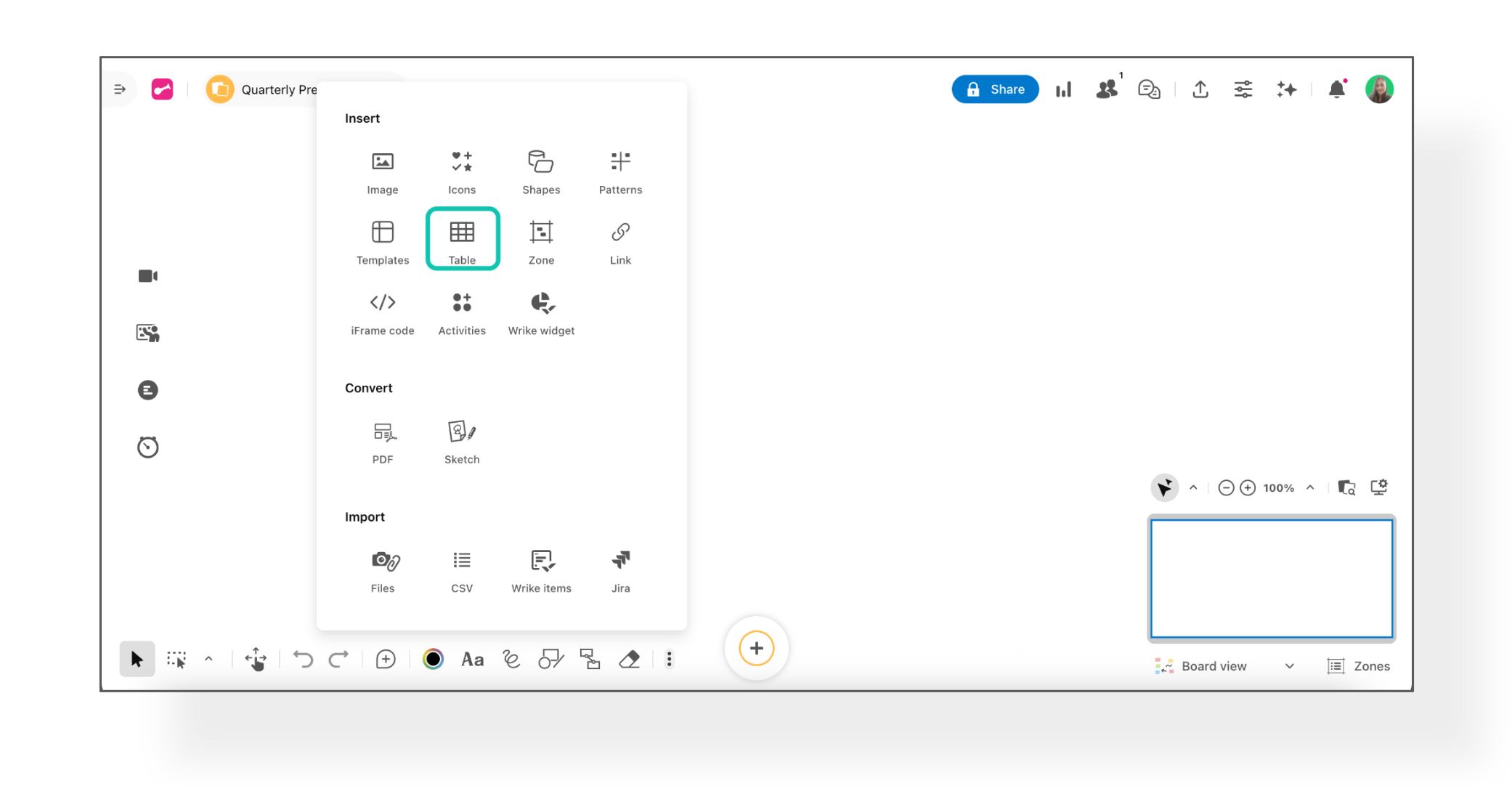1512x786 pixels.
Task: Click the blue Share button
Action: pos(995,89)
